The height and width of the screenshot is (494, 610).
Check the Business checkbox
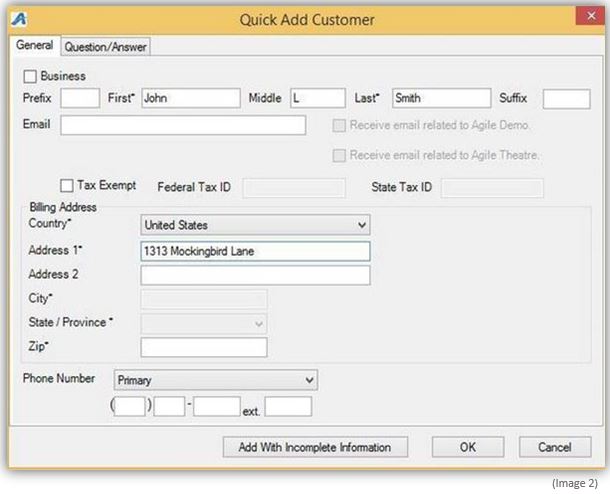pos(30,76)
